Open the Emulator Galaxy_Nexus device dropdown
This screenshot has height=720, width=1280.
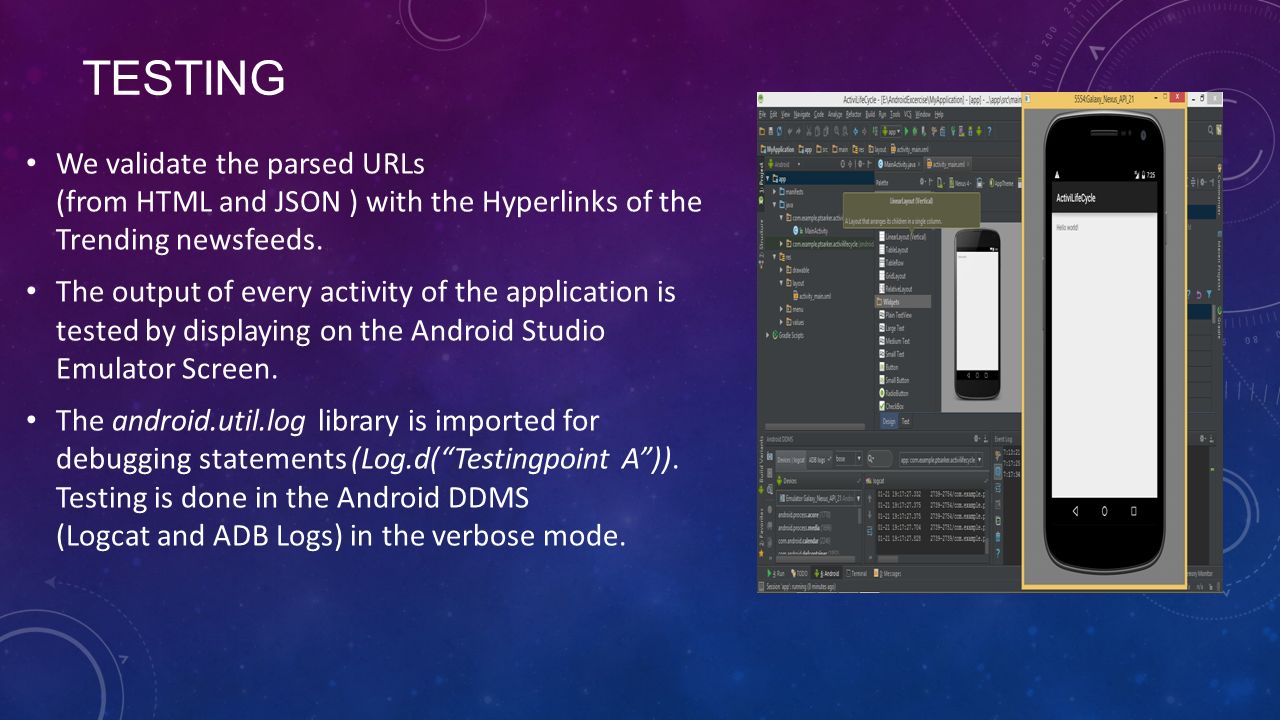[x=818, y=498]
